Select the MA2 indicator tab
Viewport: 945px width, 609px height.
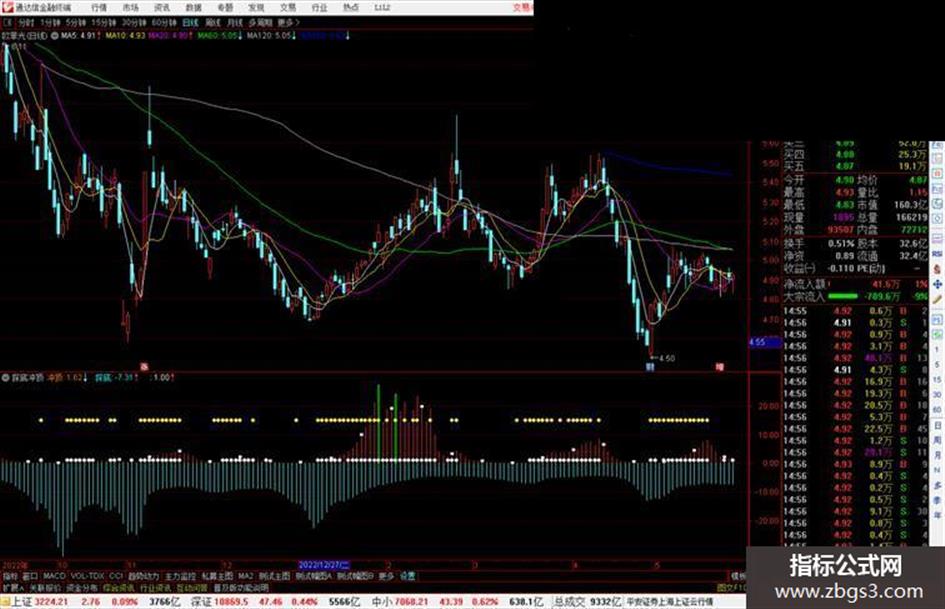[x=245, y=576]
